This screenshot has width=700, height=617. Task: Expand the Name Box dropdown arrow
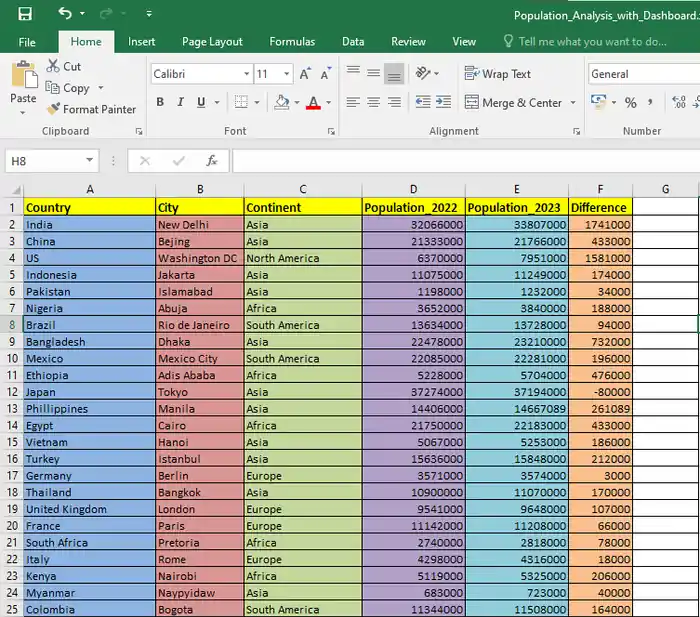pos(90,160)
